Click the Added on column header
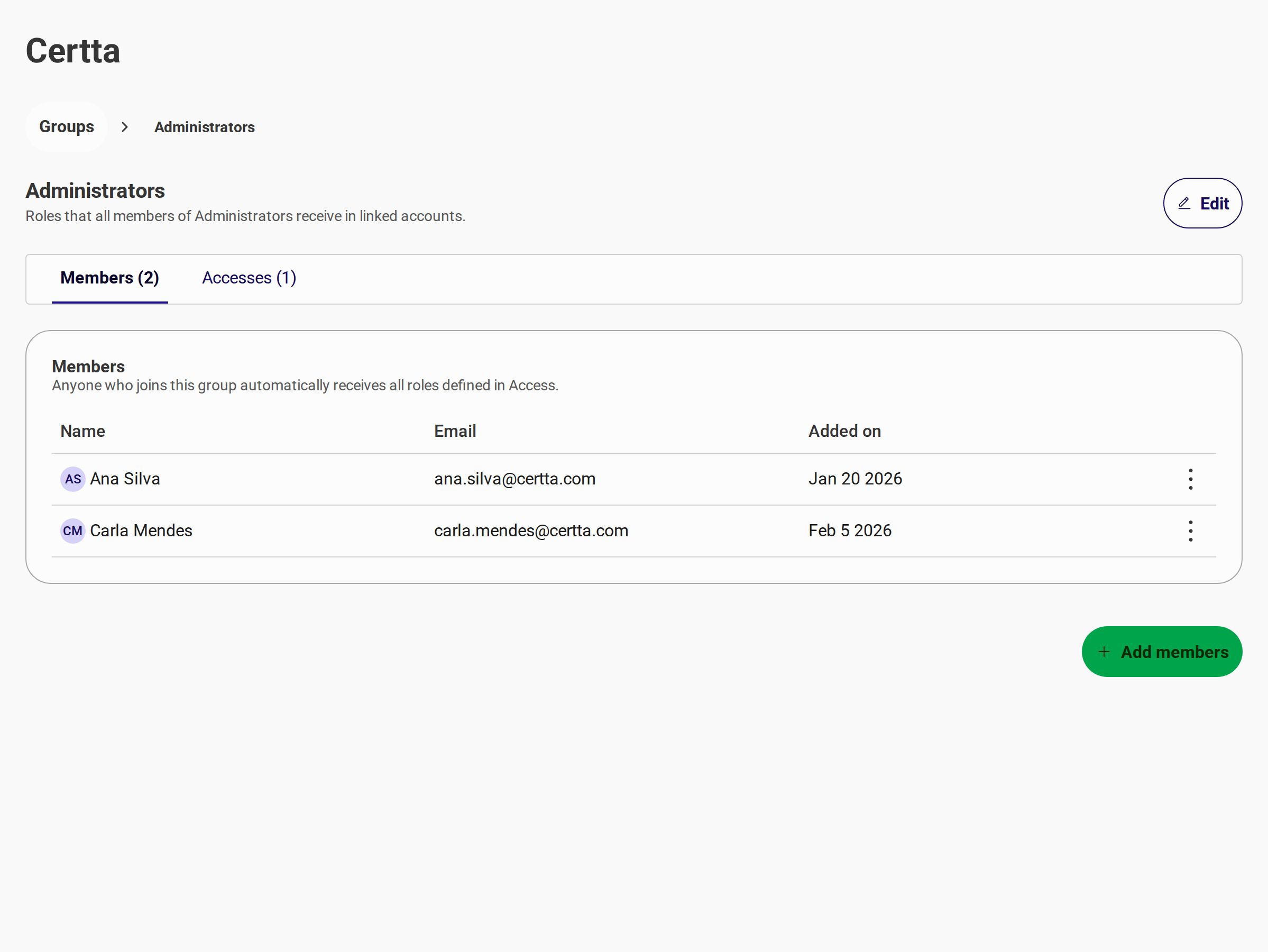The height and width of the screenshot is (952, 1268). [844, 431]
